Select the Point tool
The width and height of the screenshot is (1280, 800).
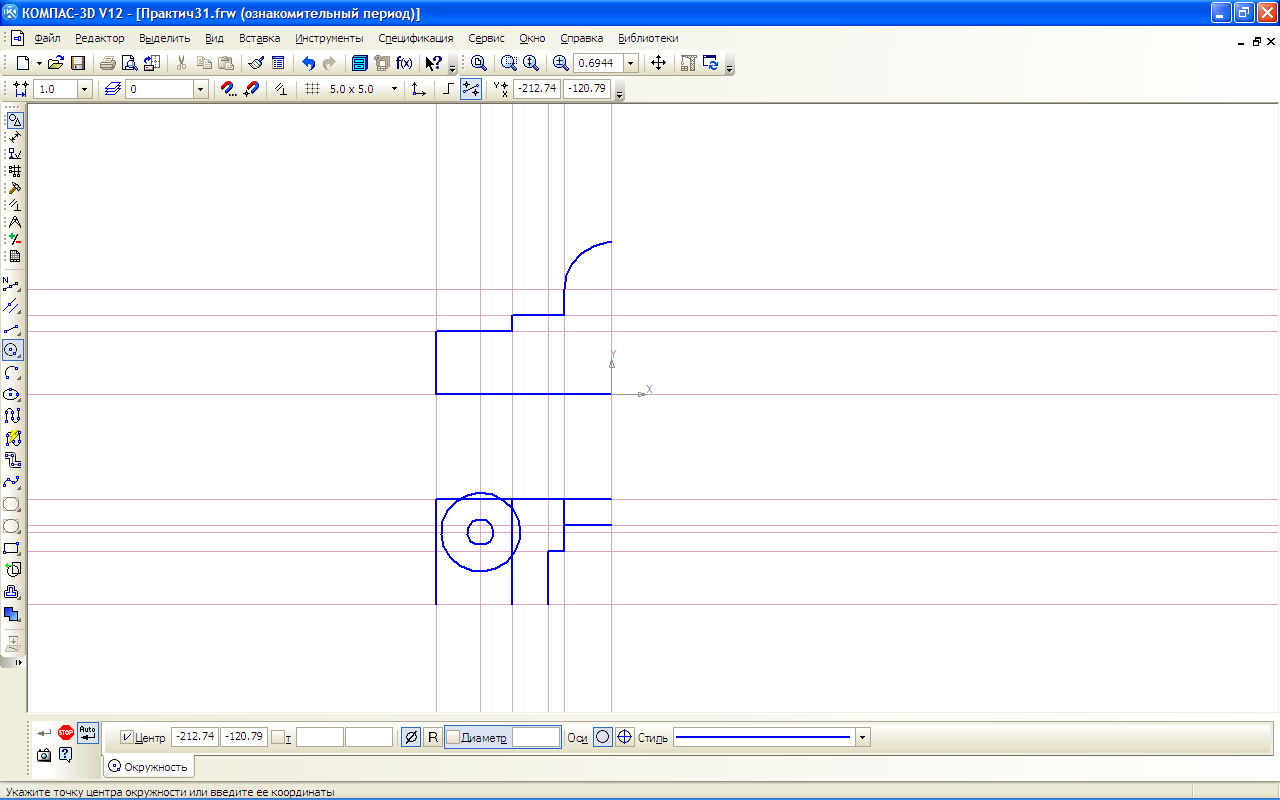(x=13, y=284)
